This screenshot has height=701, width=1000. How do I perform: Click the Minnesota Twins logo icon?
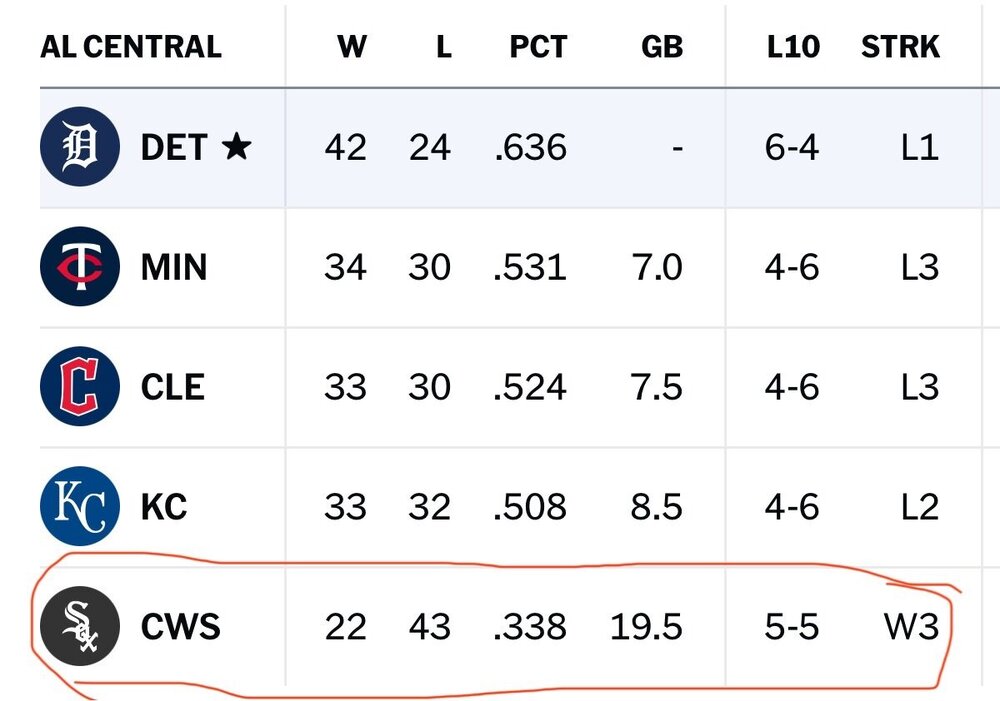point(79,267)
